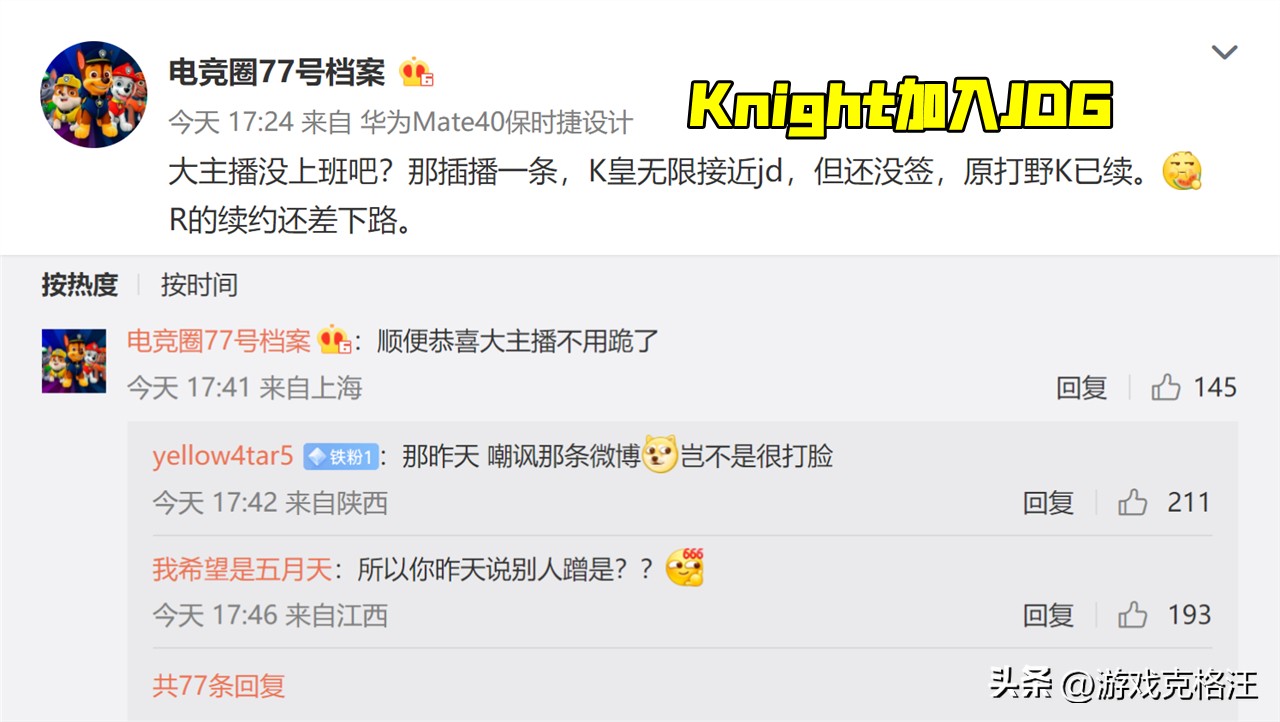1280x722 pixels.
Task: Open 电竞圈77号档案 name in the comment
Action: pyautogui.click(x=219, y=341)
